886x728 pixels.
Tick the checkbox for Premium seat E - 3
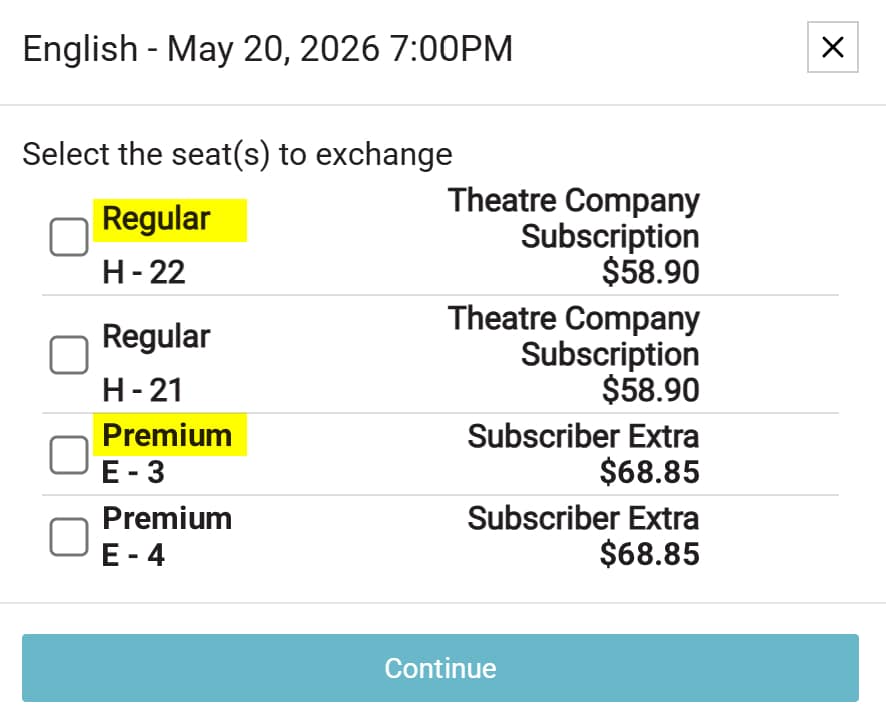69,455
